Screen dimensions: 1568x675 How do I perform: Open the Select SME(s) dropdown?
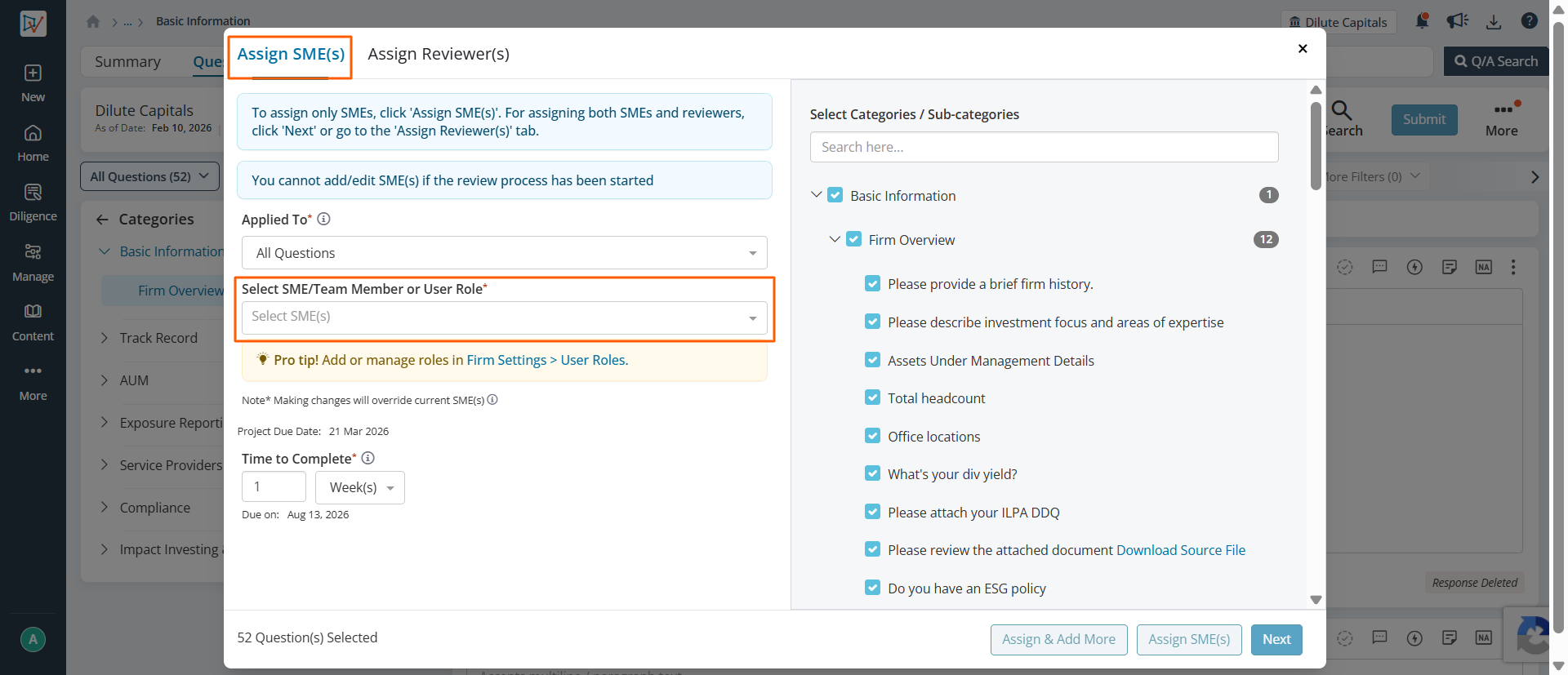505,317
